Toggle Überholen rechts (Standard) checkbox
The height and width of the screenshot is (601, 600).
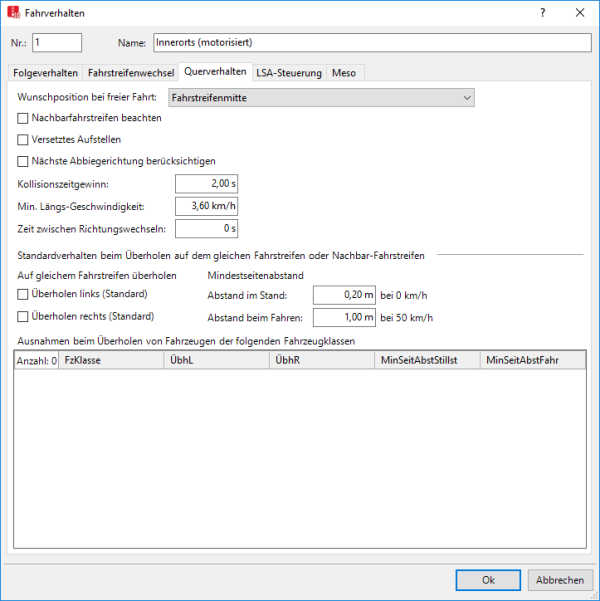pos(24,317)
